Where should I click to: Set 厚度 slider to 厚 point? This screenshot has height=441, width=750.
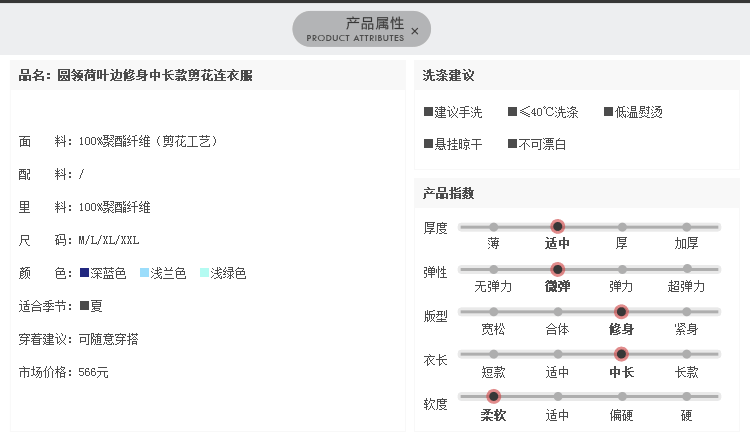(622, 227)
